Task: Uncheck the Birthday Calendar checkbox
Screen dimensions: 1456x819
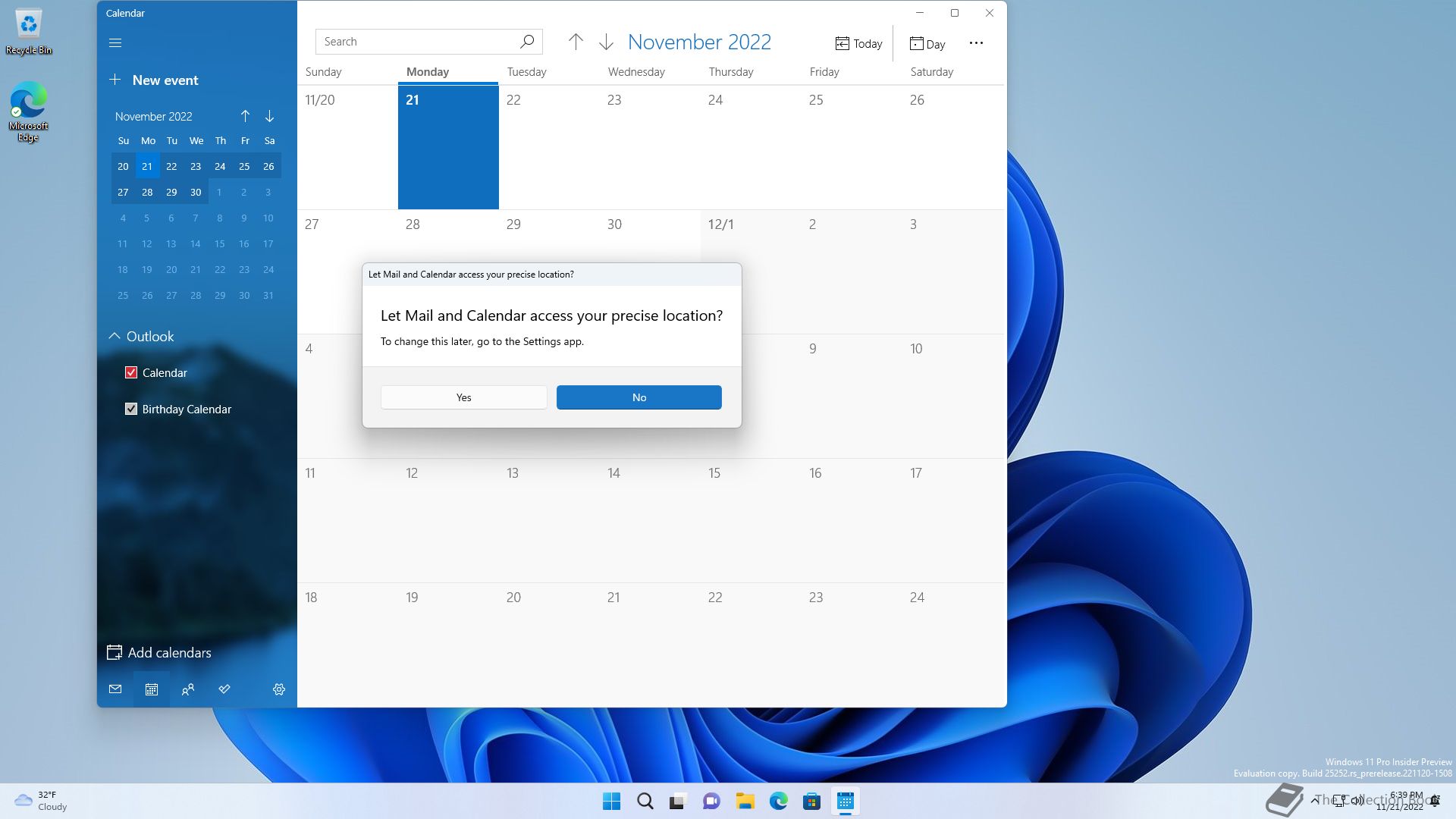Action: click(131, 409)
